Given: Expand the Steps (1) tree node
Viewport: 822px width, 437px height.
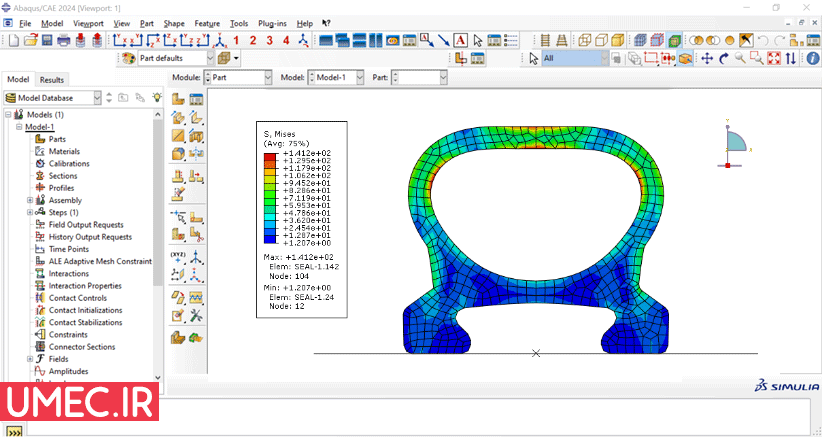Looking at the screenshot, I should (x=30, y=212).
